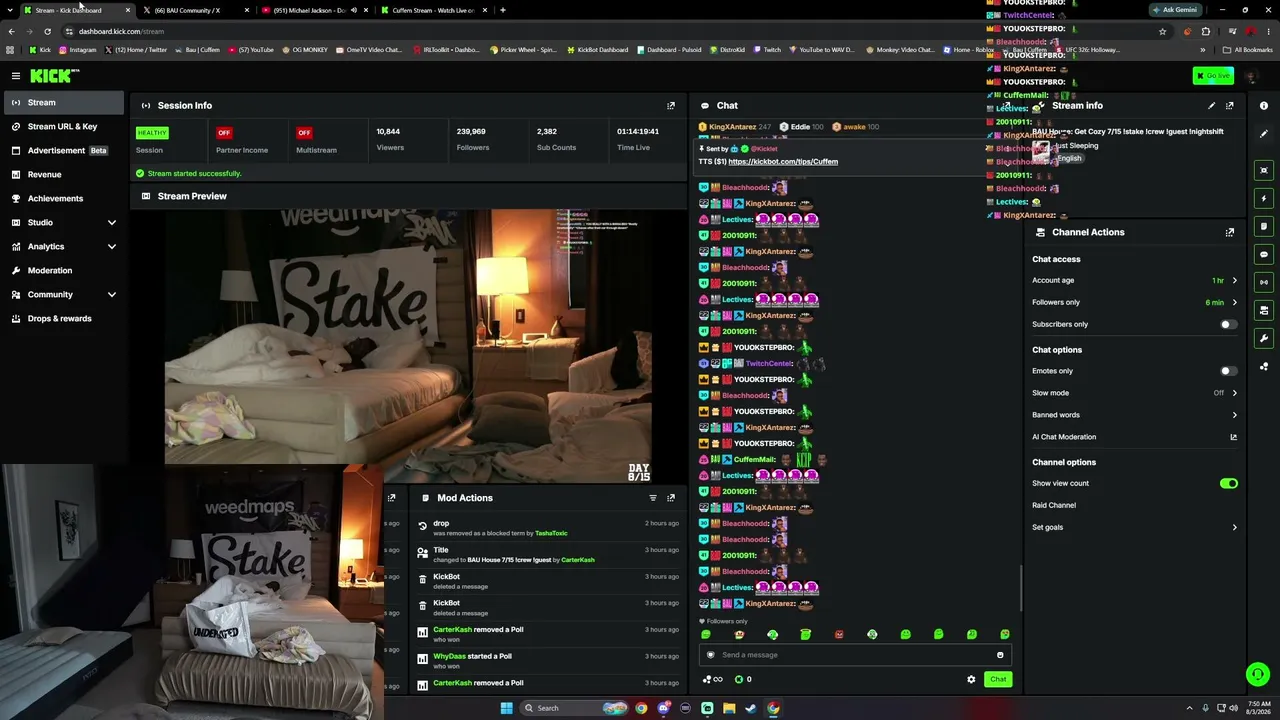Click the wrench icon in right rail

click(x=1264, y=338)
